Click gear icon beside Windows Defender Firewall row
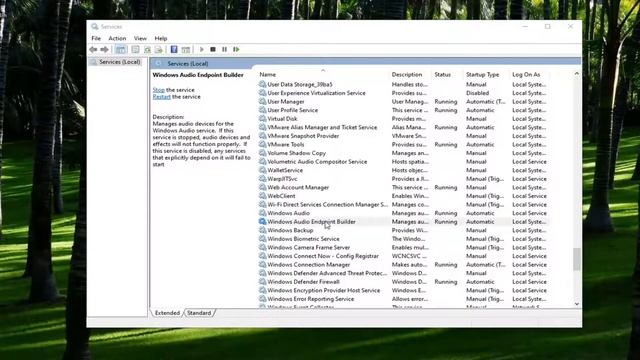 pos(262,282)
